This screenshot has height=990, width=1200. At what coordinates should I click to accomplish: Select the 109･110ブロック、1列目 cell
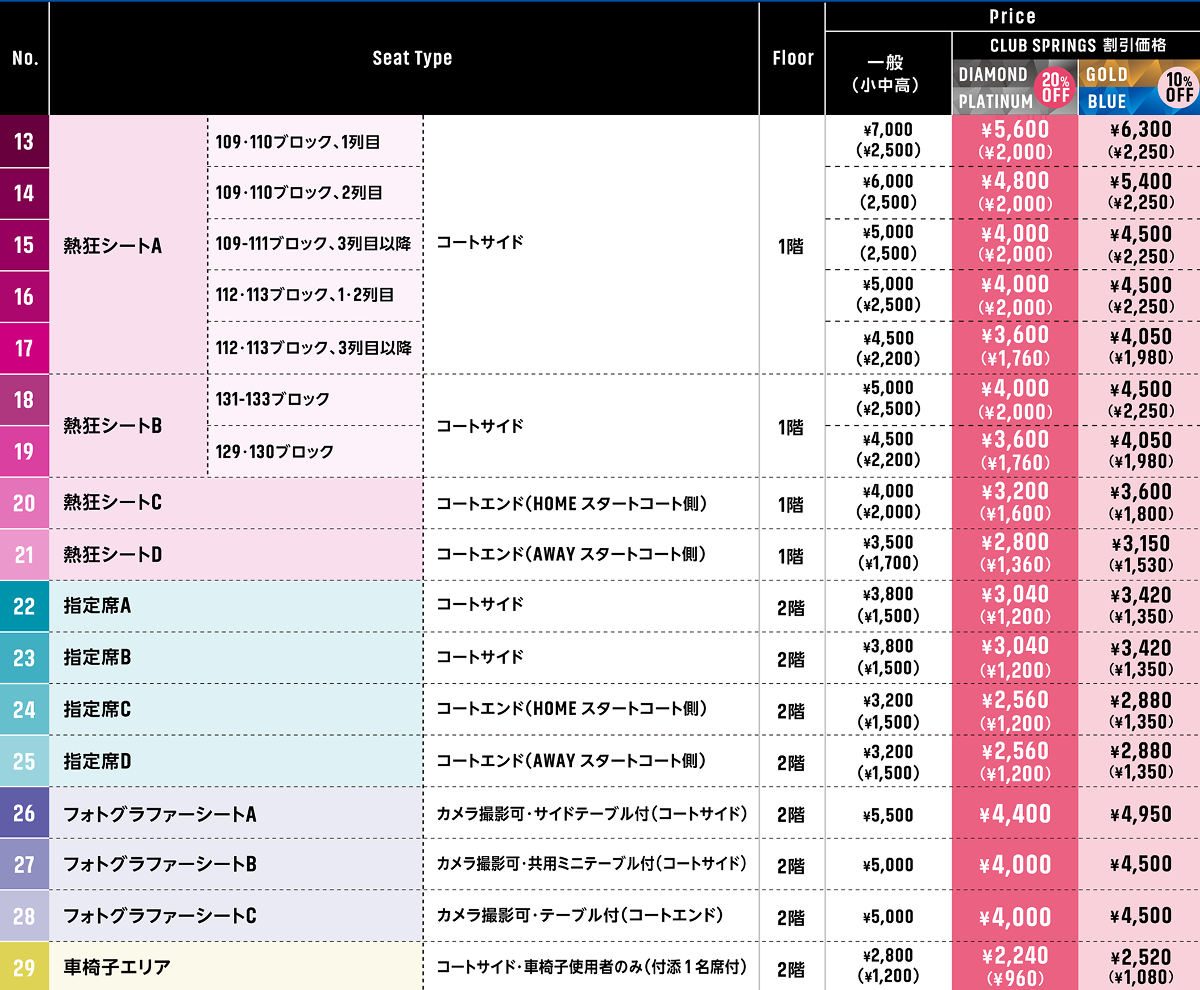tap(315, 141)
